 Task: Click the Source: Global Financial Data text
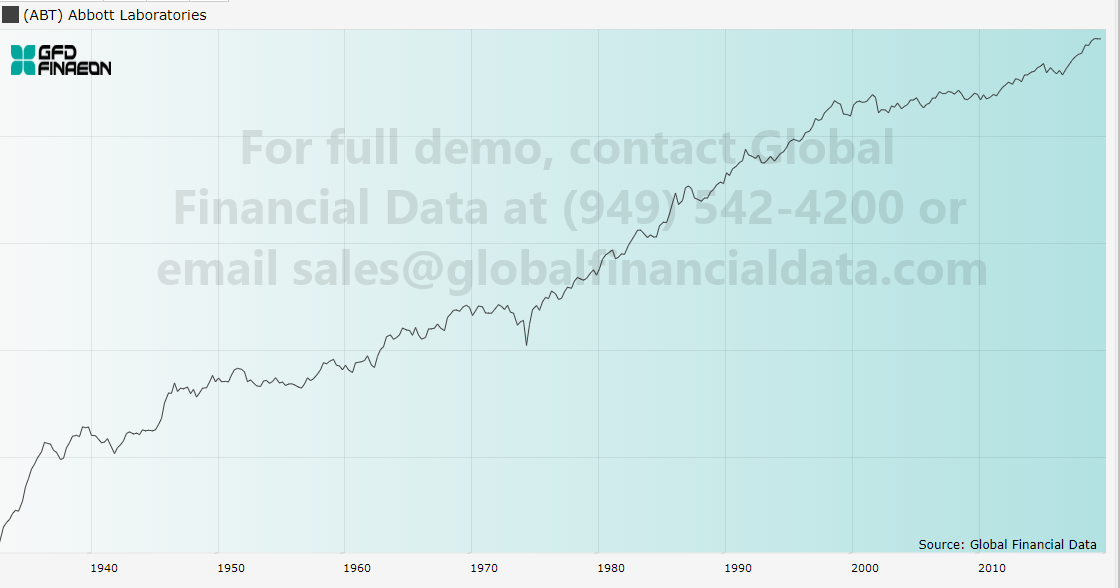pos(1007,544)
